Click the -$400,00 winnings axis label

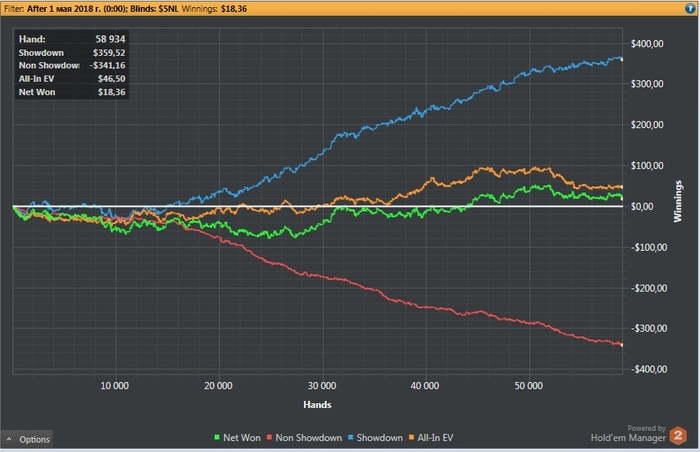[649, 369]
